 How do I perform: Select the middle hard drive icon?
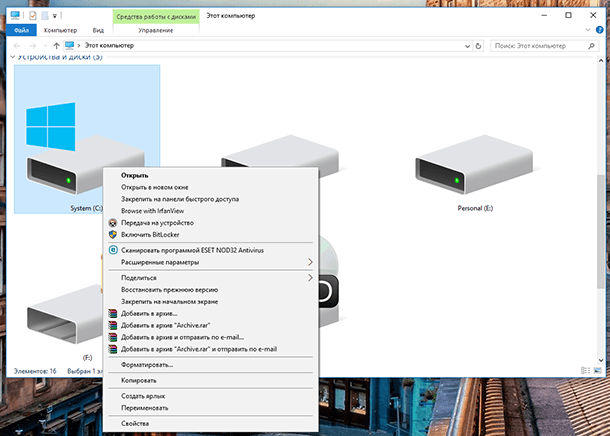pos(280,151)
